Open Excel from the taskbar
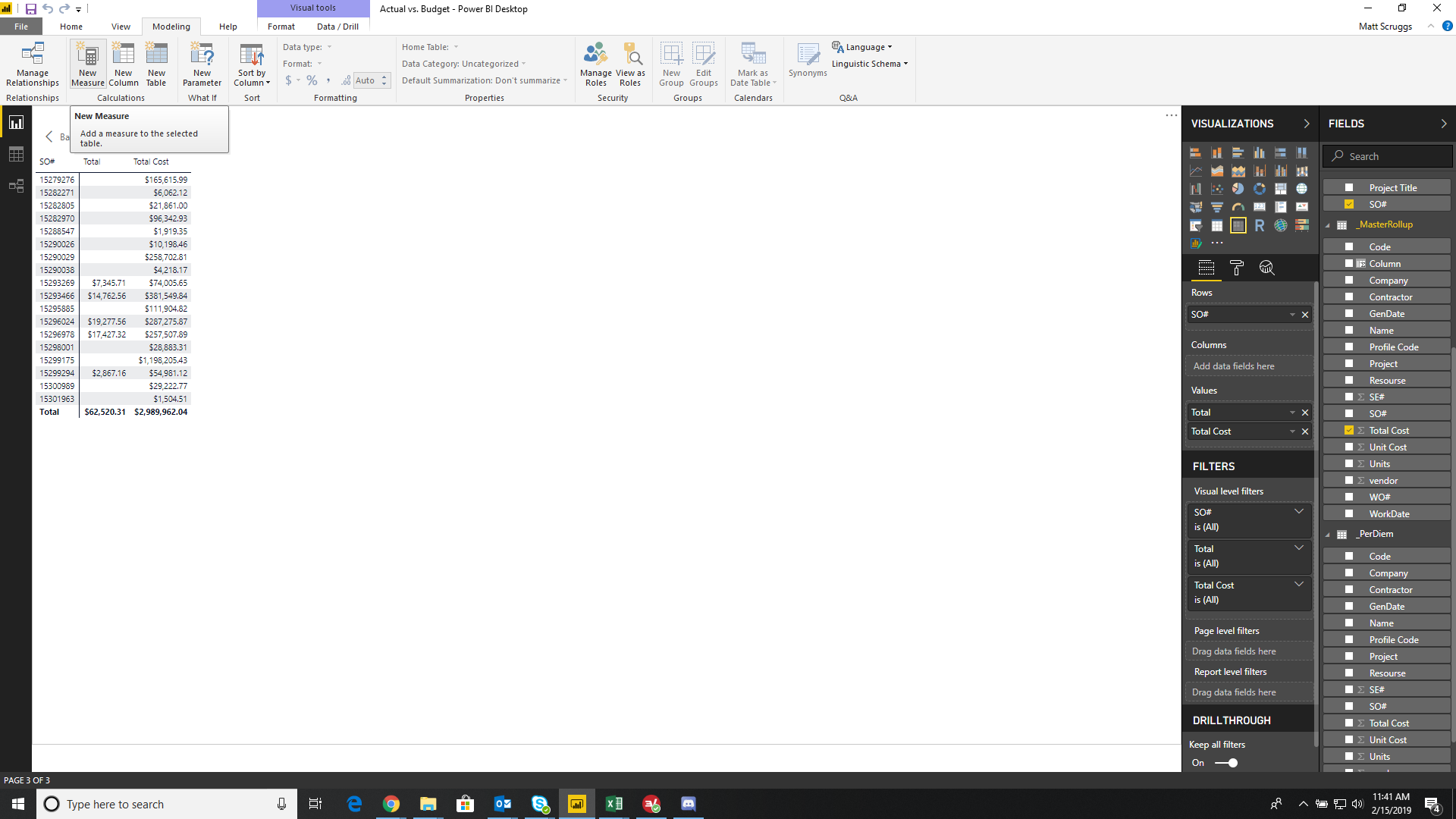This screenshot has width=1456, height=819. point(614,804)
